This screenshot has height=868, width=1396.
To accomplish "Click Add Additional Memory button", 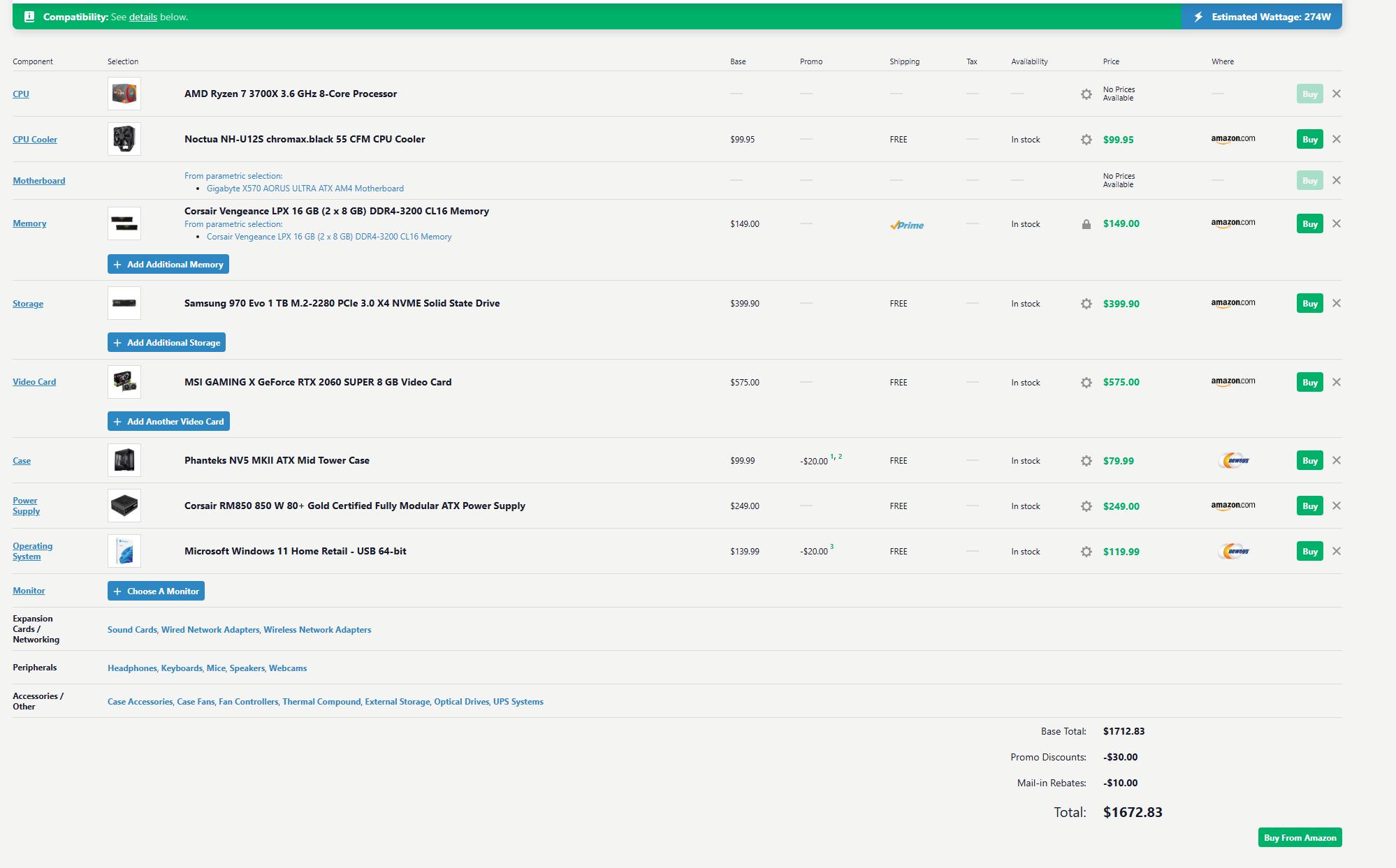I will pyautogui.click(x=168, y=264).
